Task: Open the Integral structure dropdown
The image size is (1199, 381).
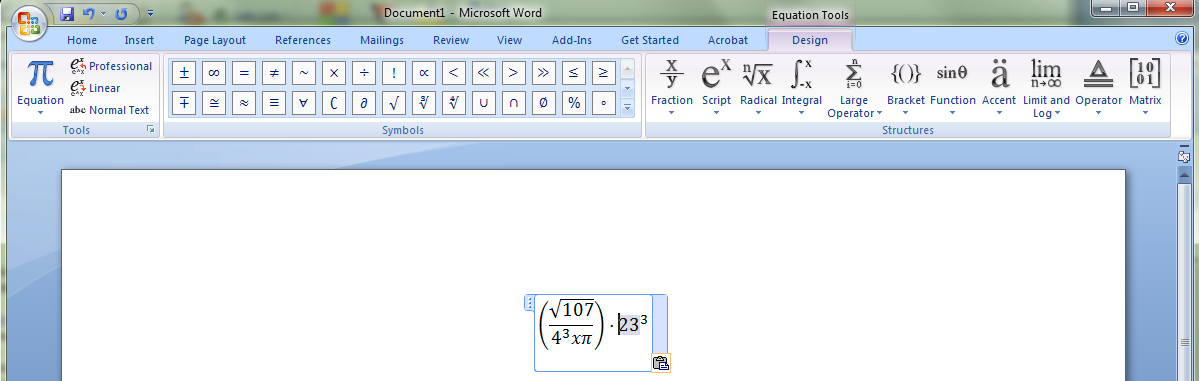Action: coord(801,89)
